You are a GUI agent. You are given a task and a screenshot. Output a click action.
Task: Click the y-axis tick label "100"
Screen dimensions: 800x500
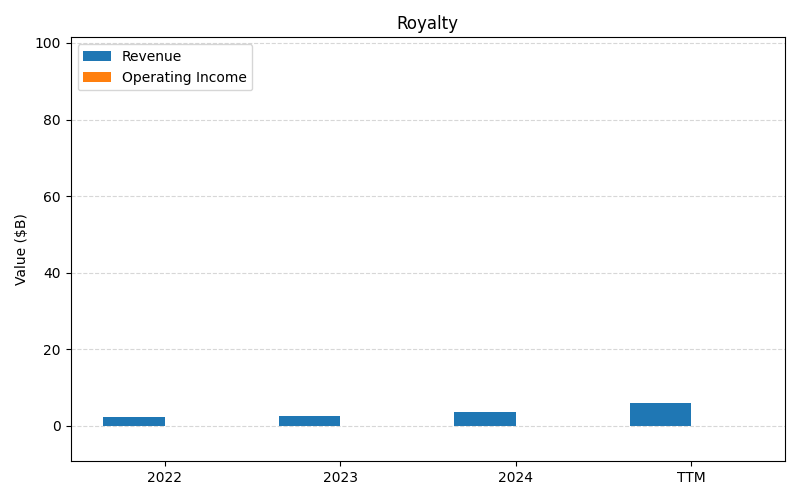tap(47, 43)
